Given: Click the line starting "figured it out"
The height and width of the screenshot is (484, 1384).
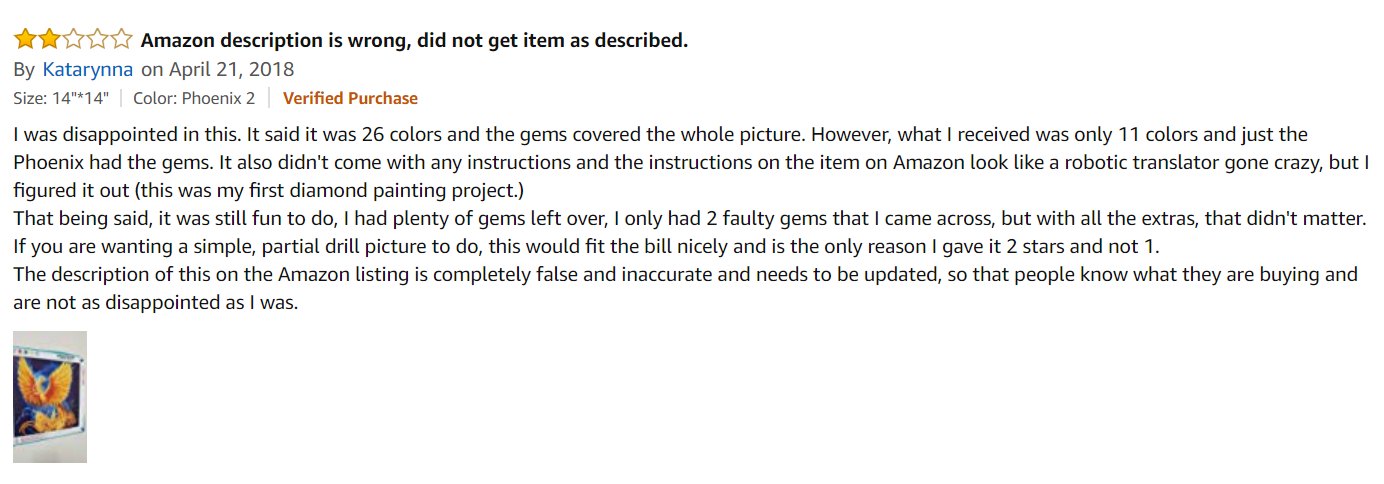Looking at the screenshot, I should (300, 190).
